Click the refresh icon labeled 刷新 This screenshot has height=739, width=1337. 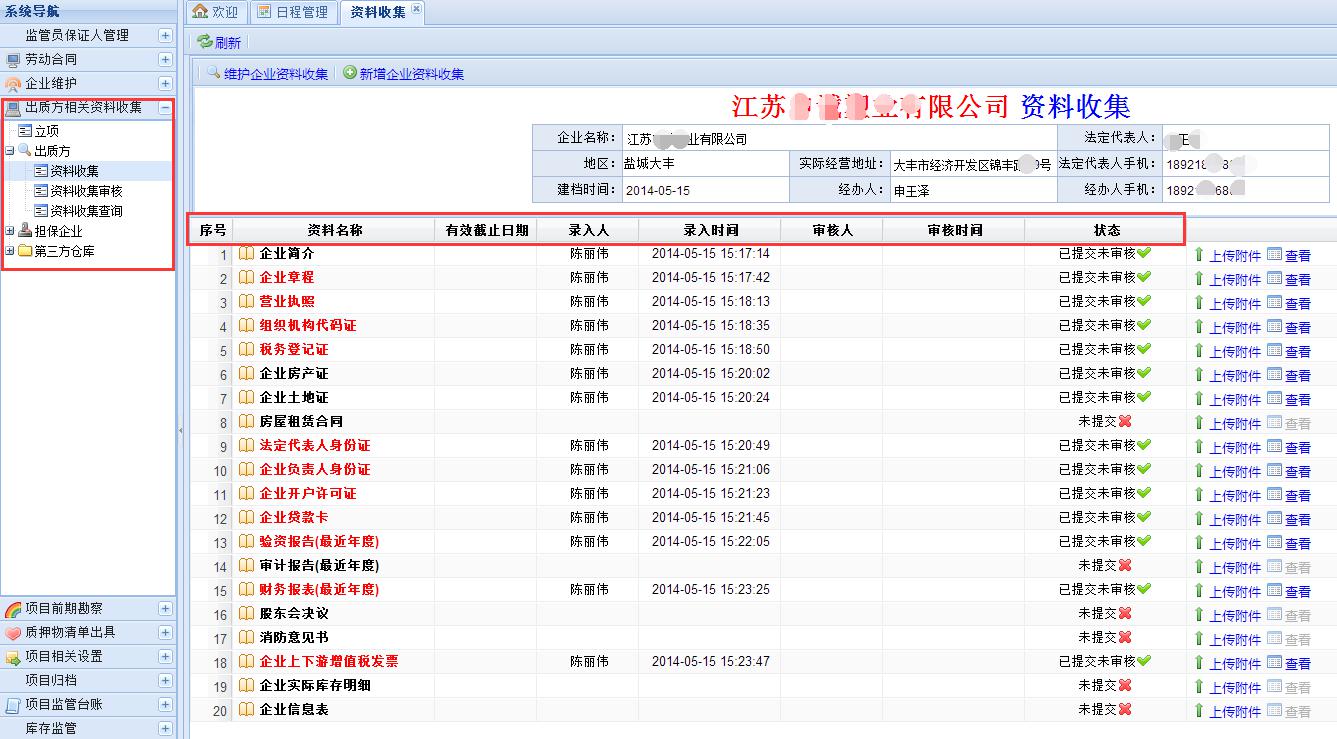205,42
